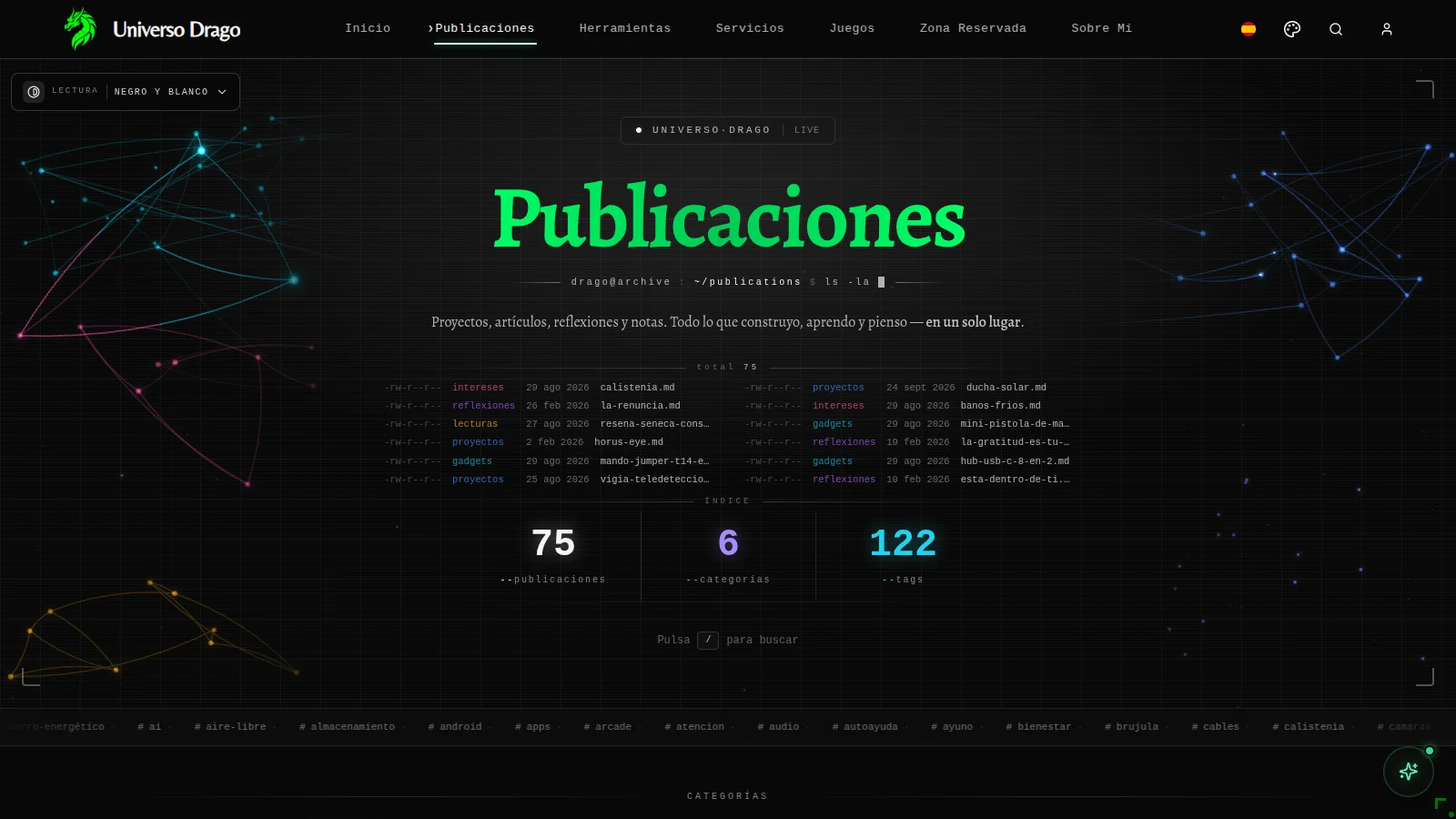Open the calistenia.md file entry
1456x819 pixels.
637,388
